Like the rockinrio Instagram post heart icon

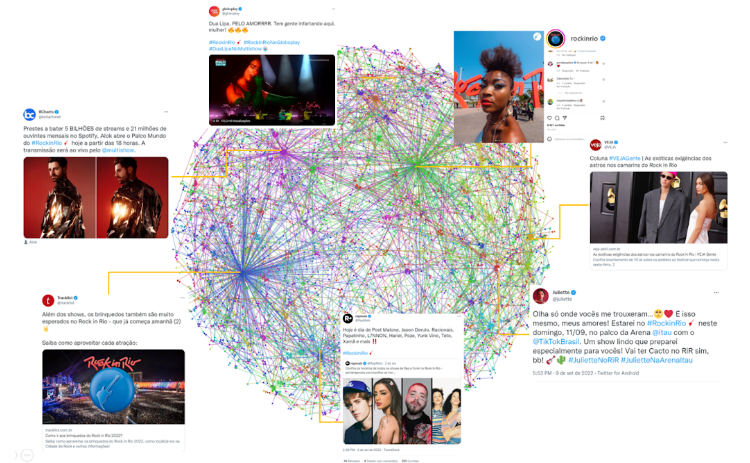549,118
